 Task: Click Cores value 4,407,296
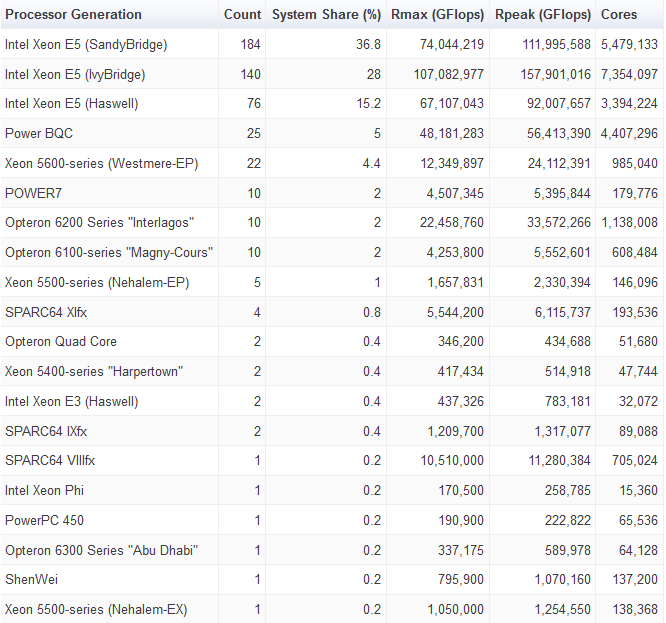[x=629, y=134]
